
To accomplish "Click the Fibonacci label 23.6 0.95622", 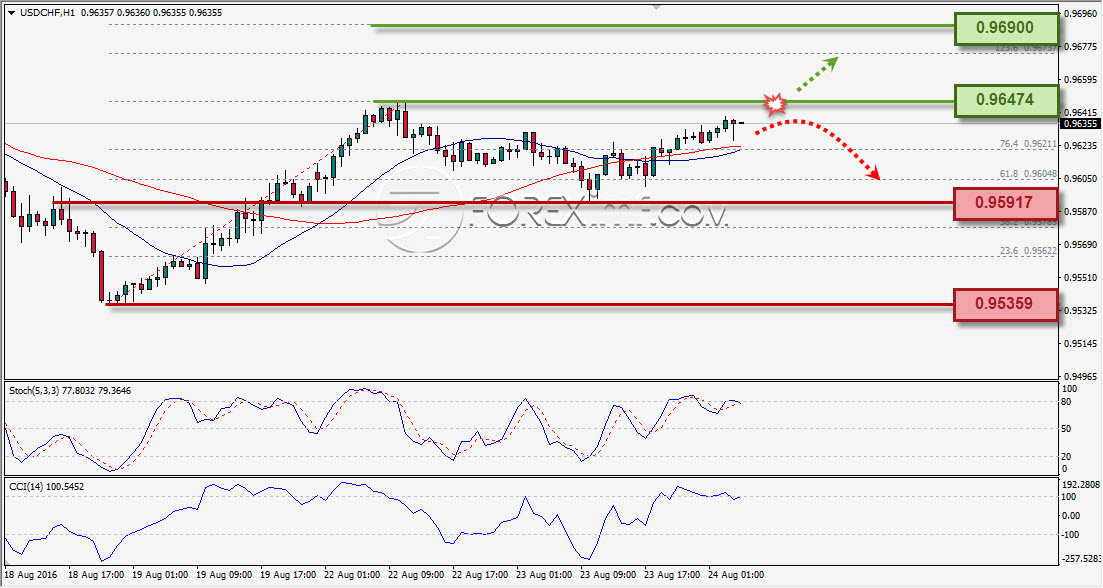I will (1028, 251).
